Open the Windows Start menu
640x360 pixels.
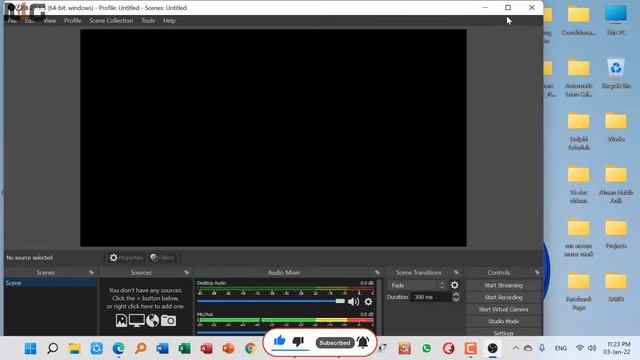point(30,349)
